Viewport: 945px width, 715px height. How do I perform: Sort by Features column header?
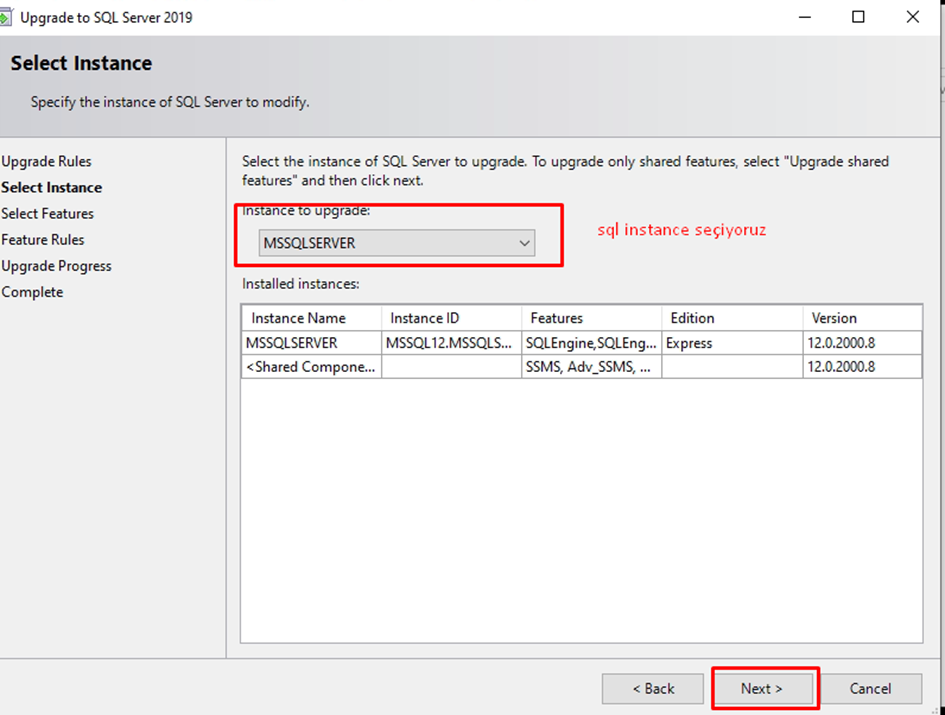(592, 318)
